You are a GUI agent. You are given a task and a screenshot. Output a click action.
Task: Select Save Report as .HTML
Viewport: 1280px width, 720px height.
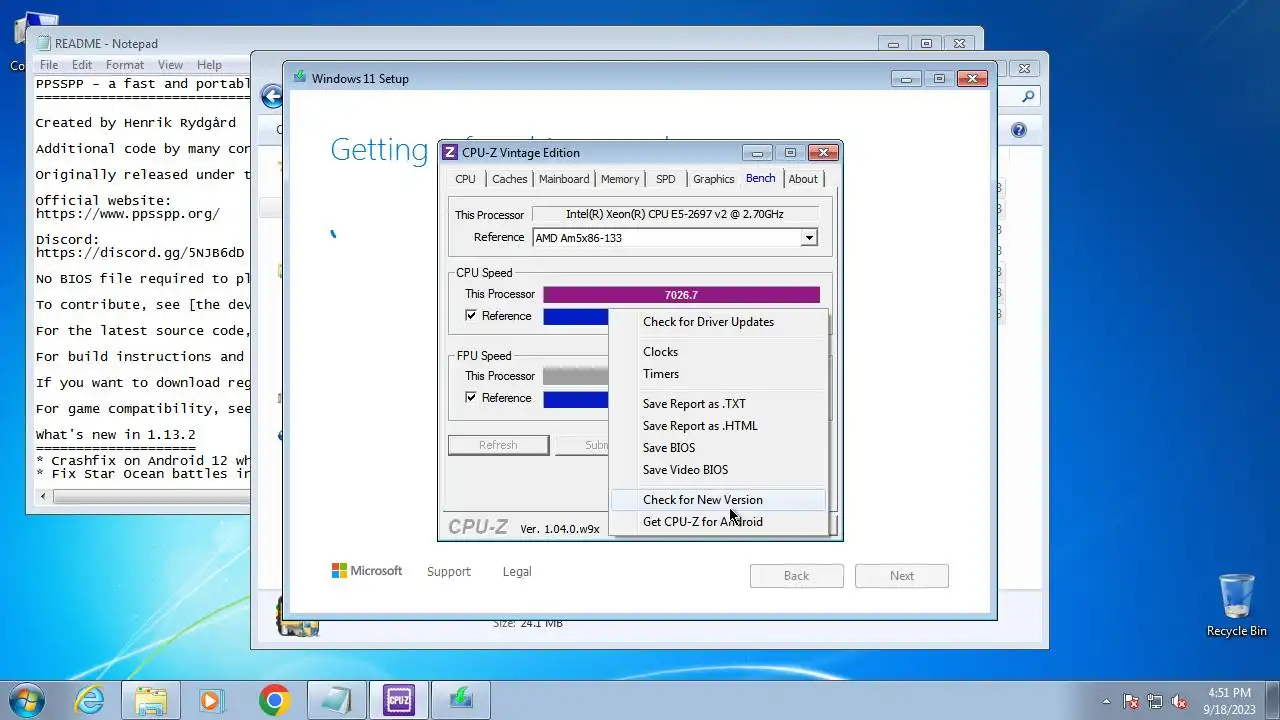click(x=719, y=426)
